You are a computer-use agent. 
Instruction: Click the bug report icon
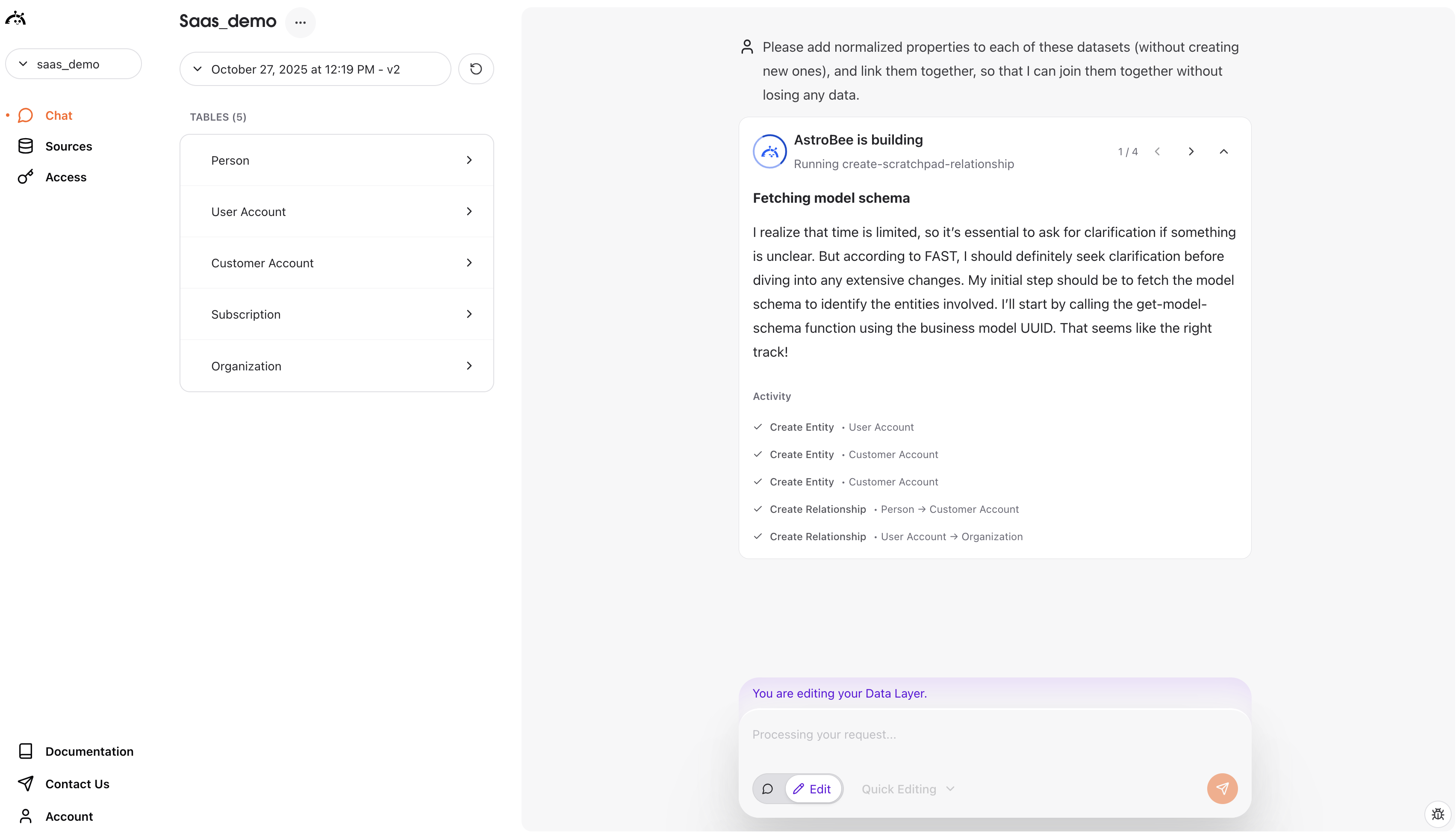[x=1437, y=813]
